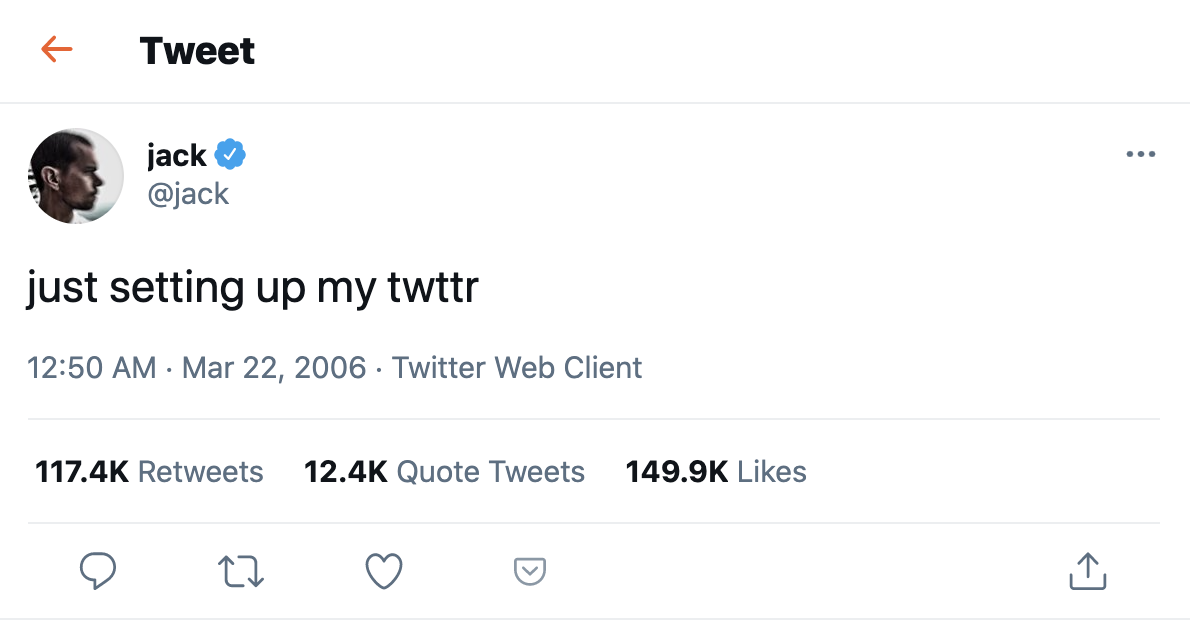Click the "just setting up my twttr" text
The image size is (1190, 626).
pyautogui.click(x=253, y=288)
